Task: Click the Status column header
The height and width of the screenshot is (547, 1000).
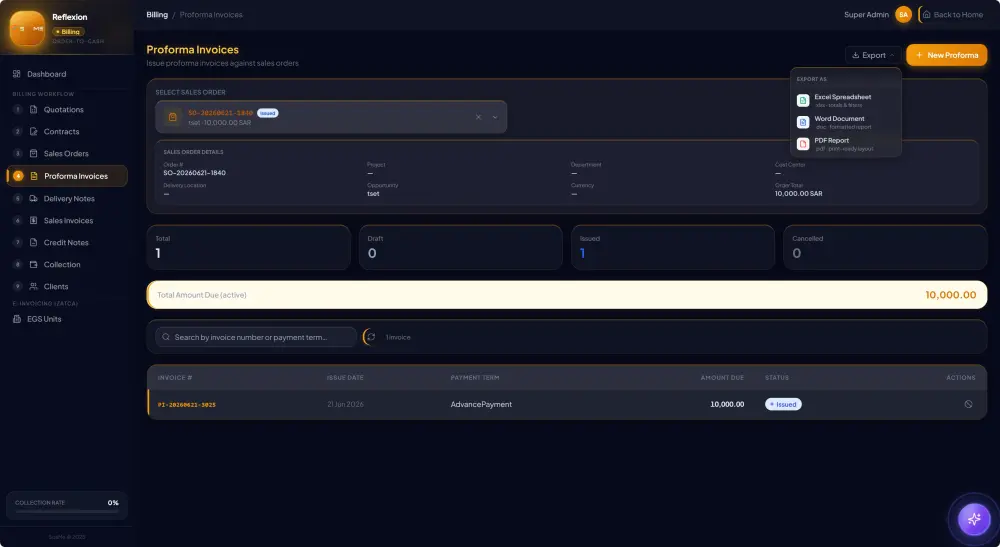Action: click(777, 378)
